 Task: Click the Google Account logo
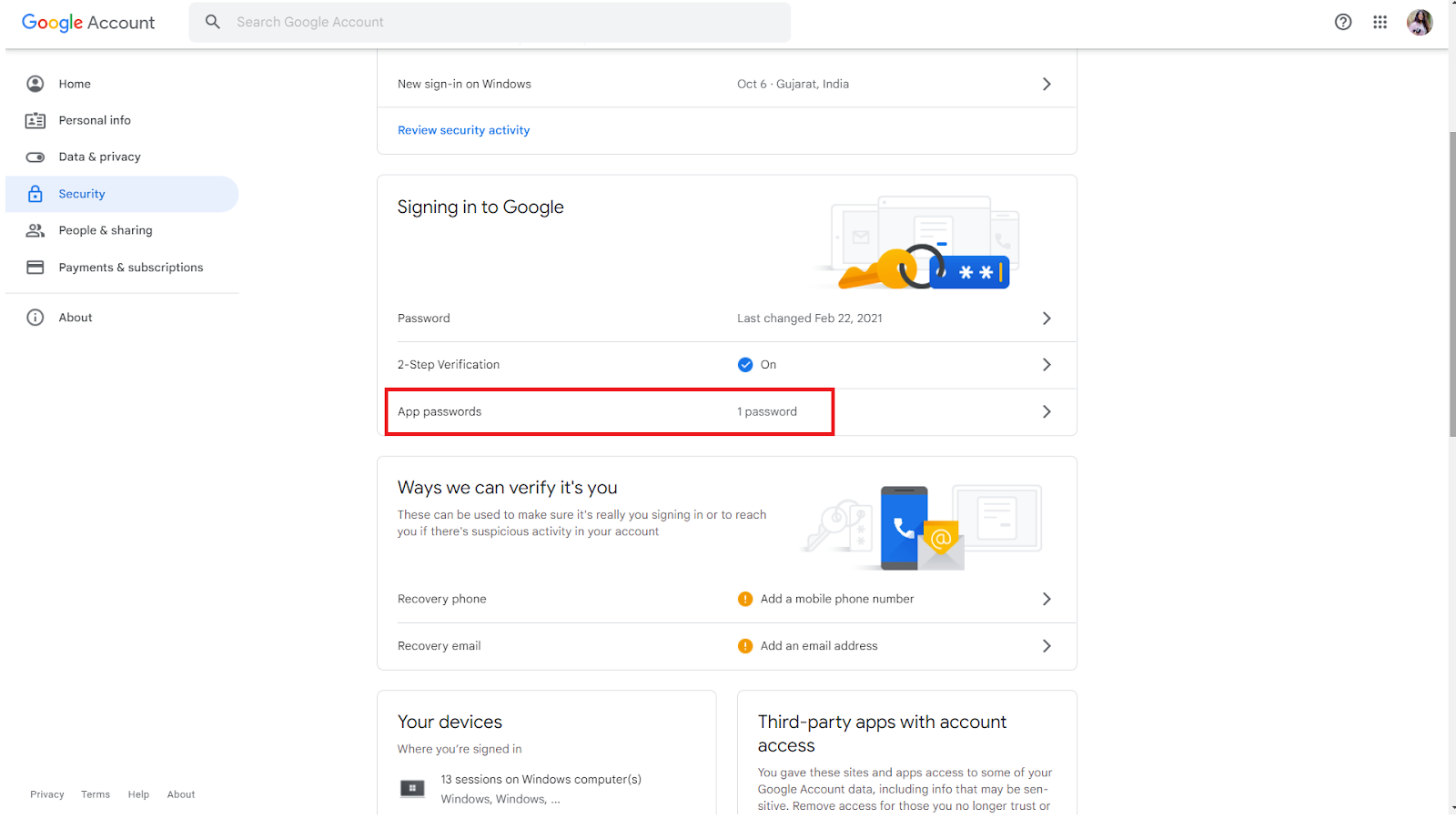point(88,22)
